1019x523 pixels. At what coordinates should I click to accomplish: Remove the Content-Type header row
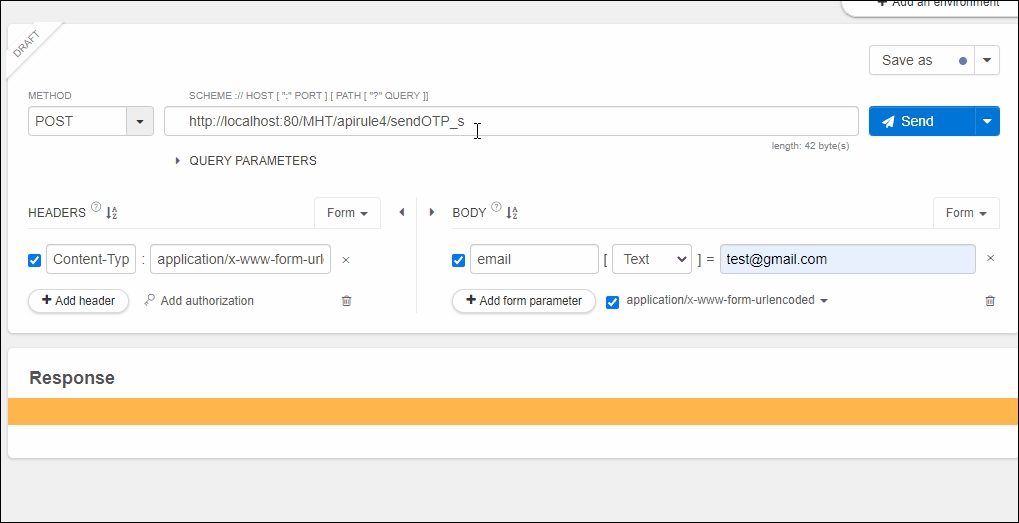pos(346,260)
